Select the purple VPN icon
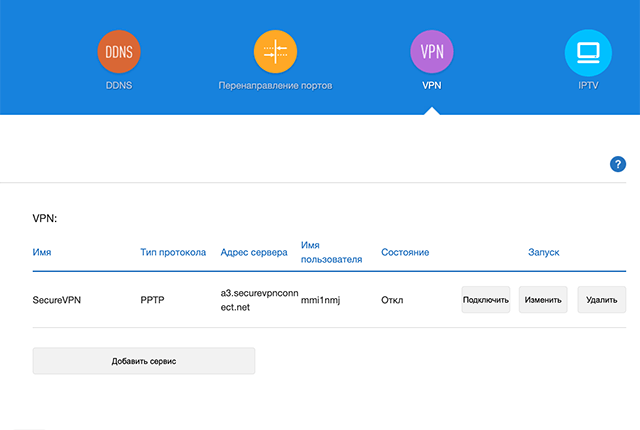 (432, 51)
